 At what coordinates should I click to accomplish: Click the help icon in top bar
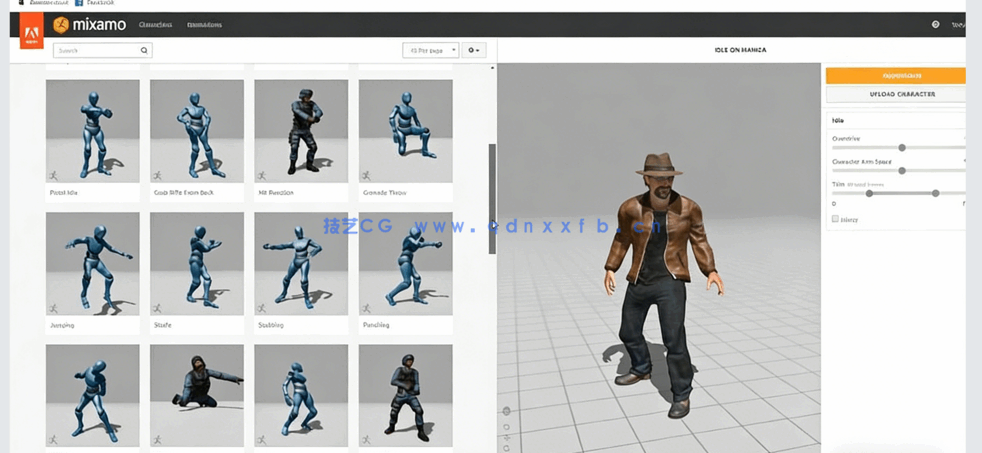[x=935, y=25]
